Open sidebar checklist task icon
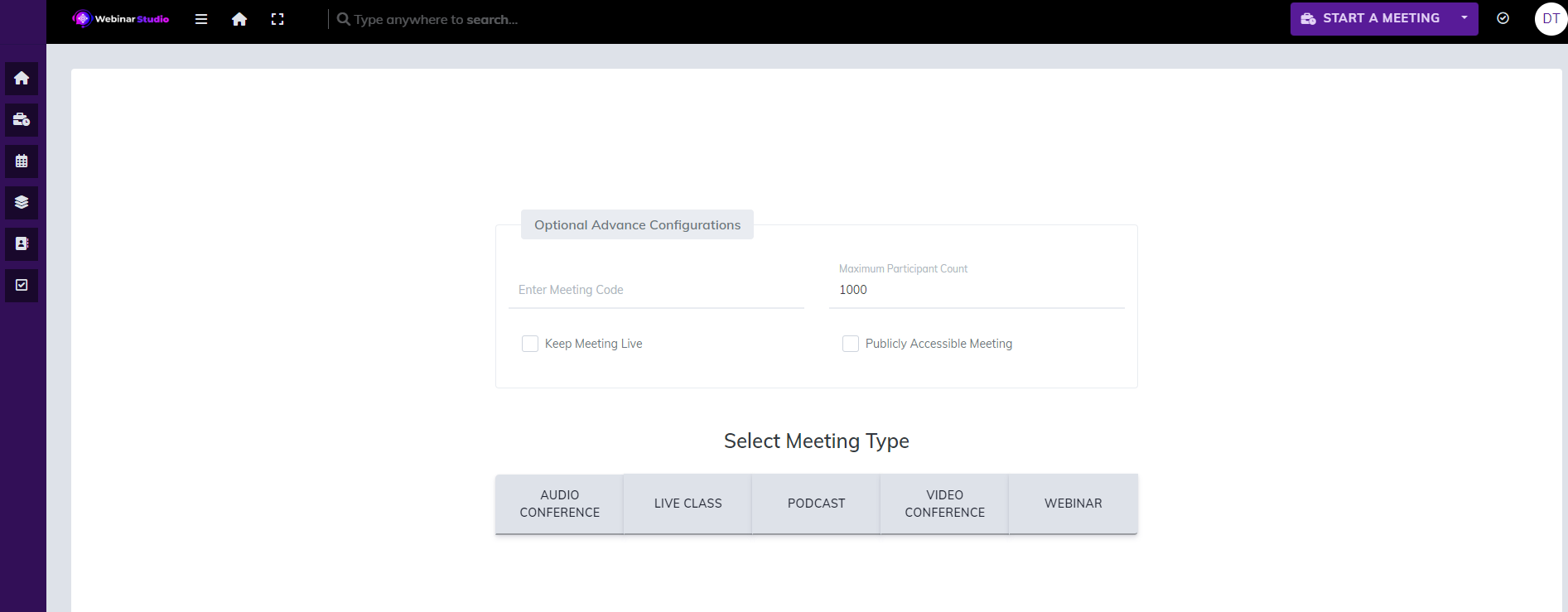This screenshot has height=612, width=1568. click(22, 285)
